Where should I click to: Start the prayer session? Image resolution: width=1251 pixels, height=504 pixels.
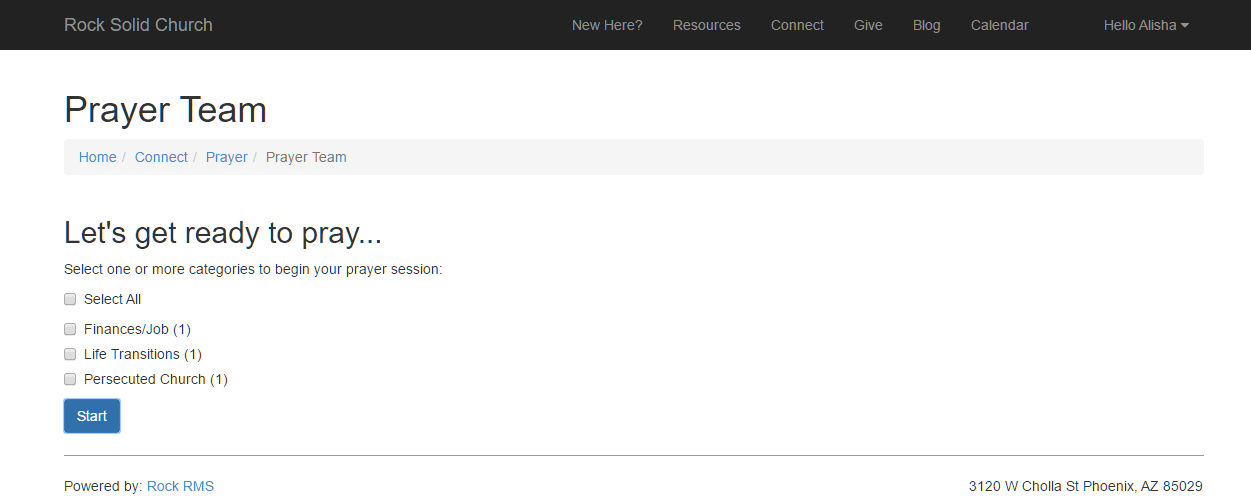(92, 416)
